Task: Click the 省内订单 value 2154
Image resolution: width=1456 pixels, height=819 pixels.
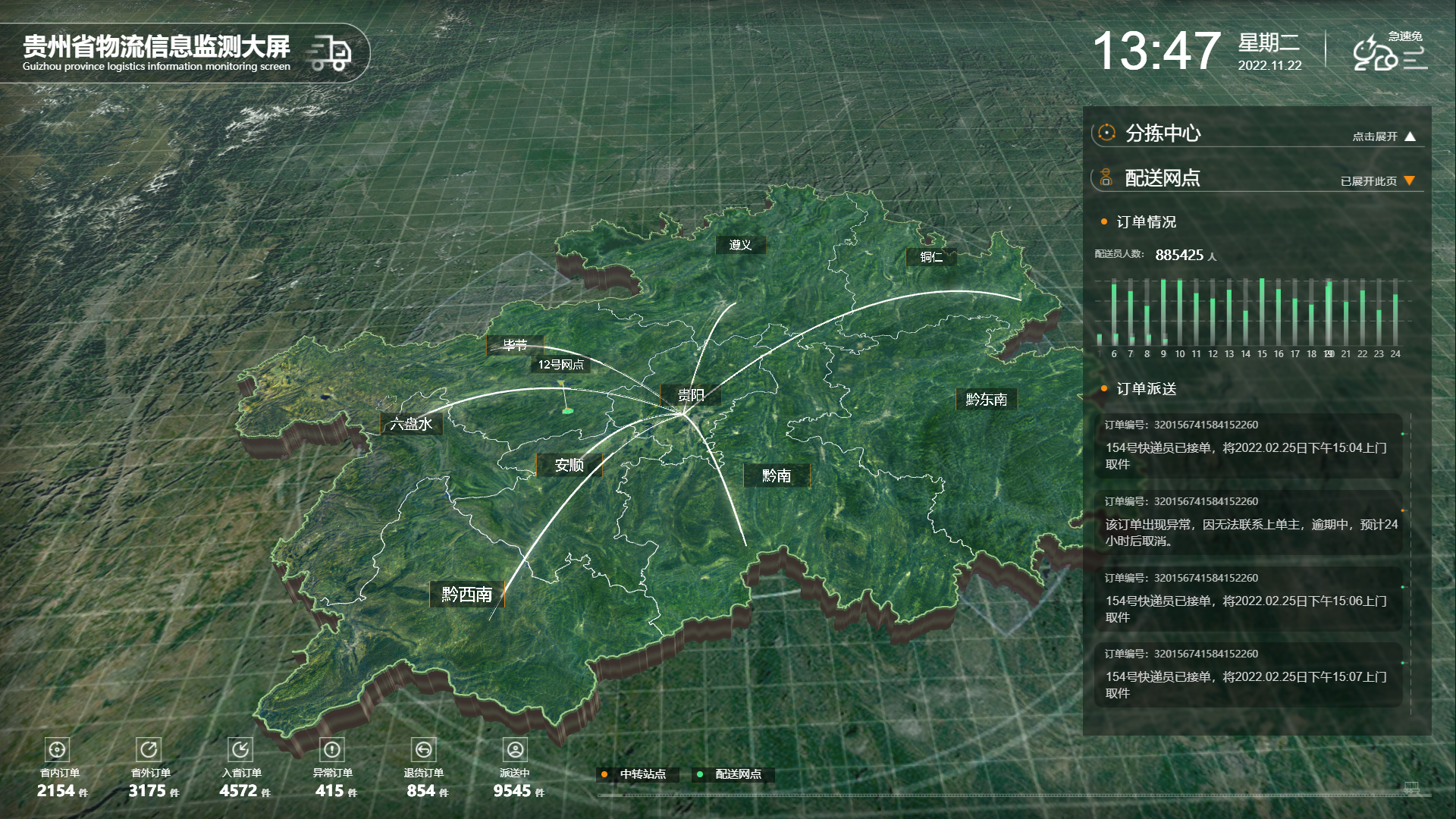Action: pyautogui.click(x=56, y=791)
